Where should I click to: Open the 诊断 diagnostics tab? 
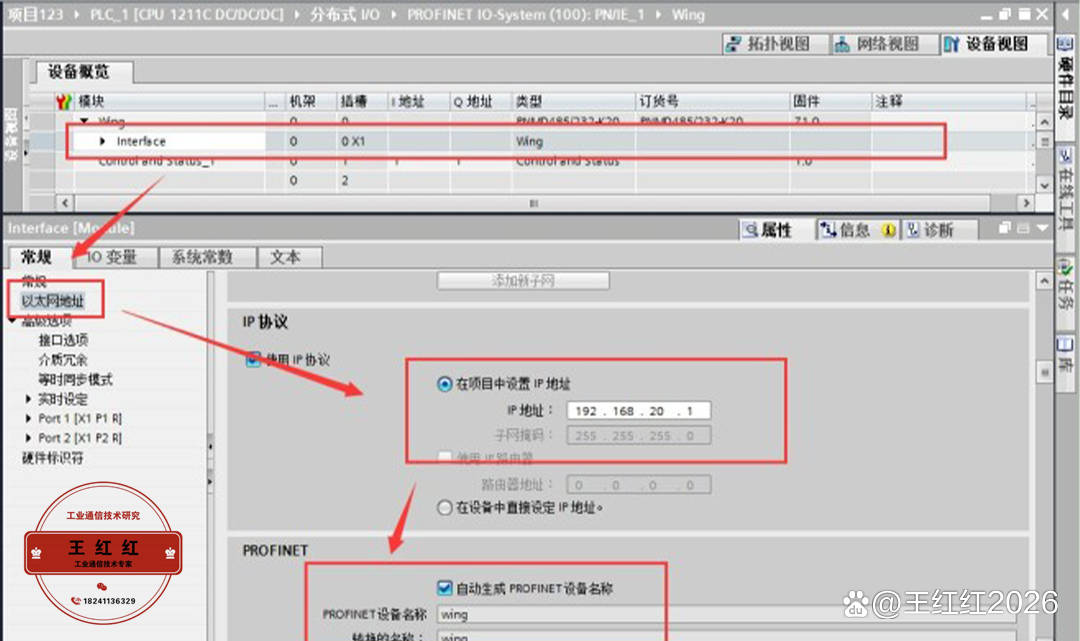[939, 230]
